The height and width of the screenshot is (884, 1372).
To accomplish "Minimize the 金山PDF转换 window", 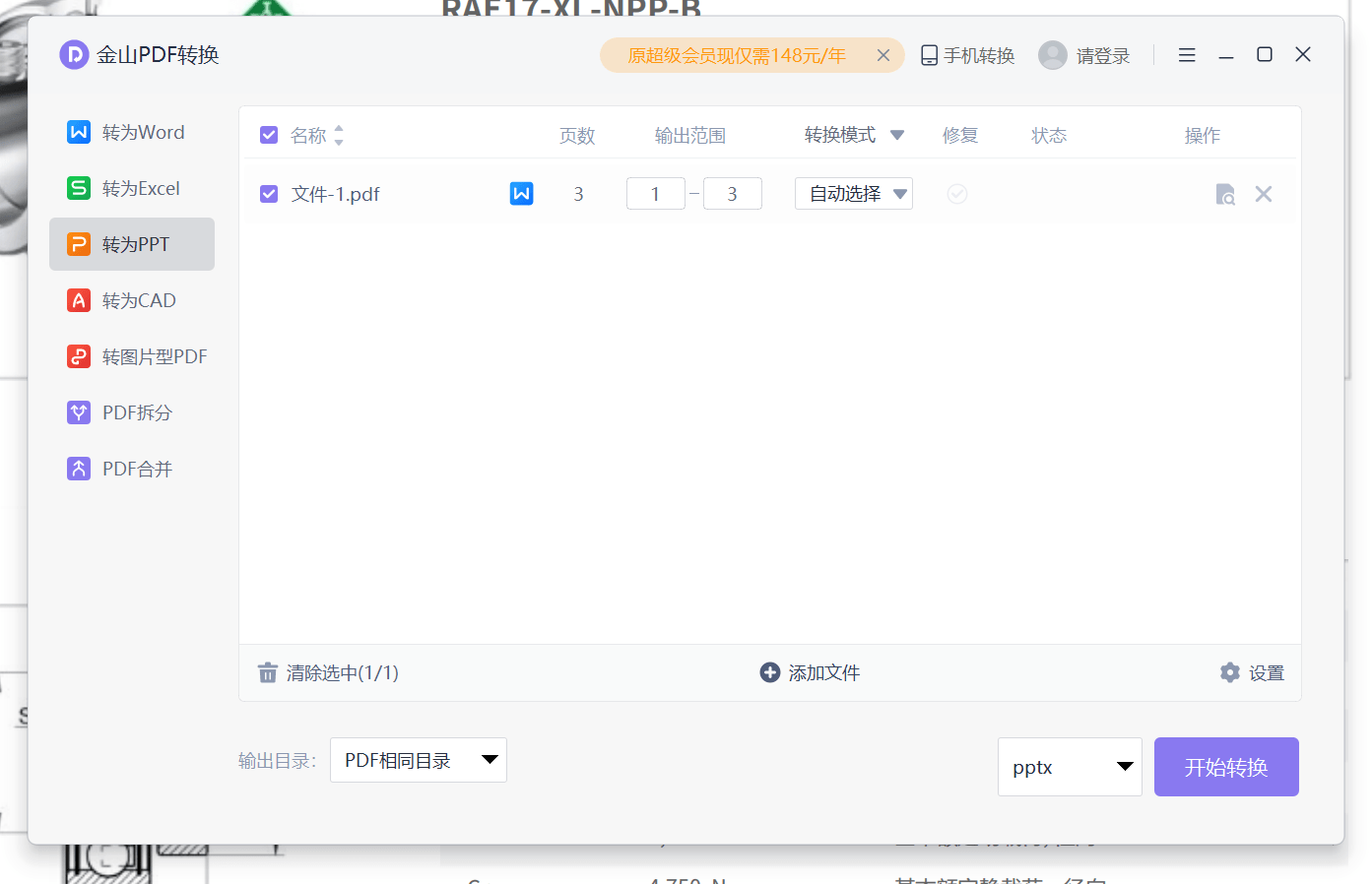I will [1226, 56].
